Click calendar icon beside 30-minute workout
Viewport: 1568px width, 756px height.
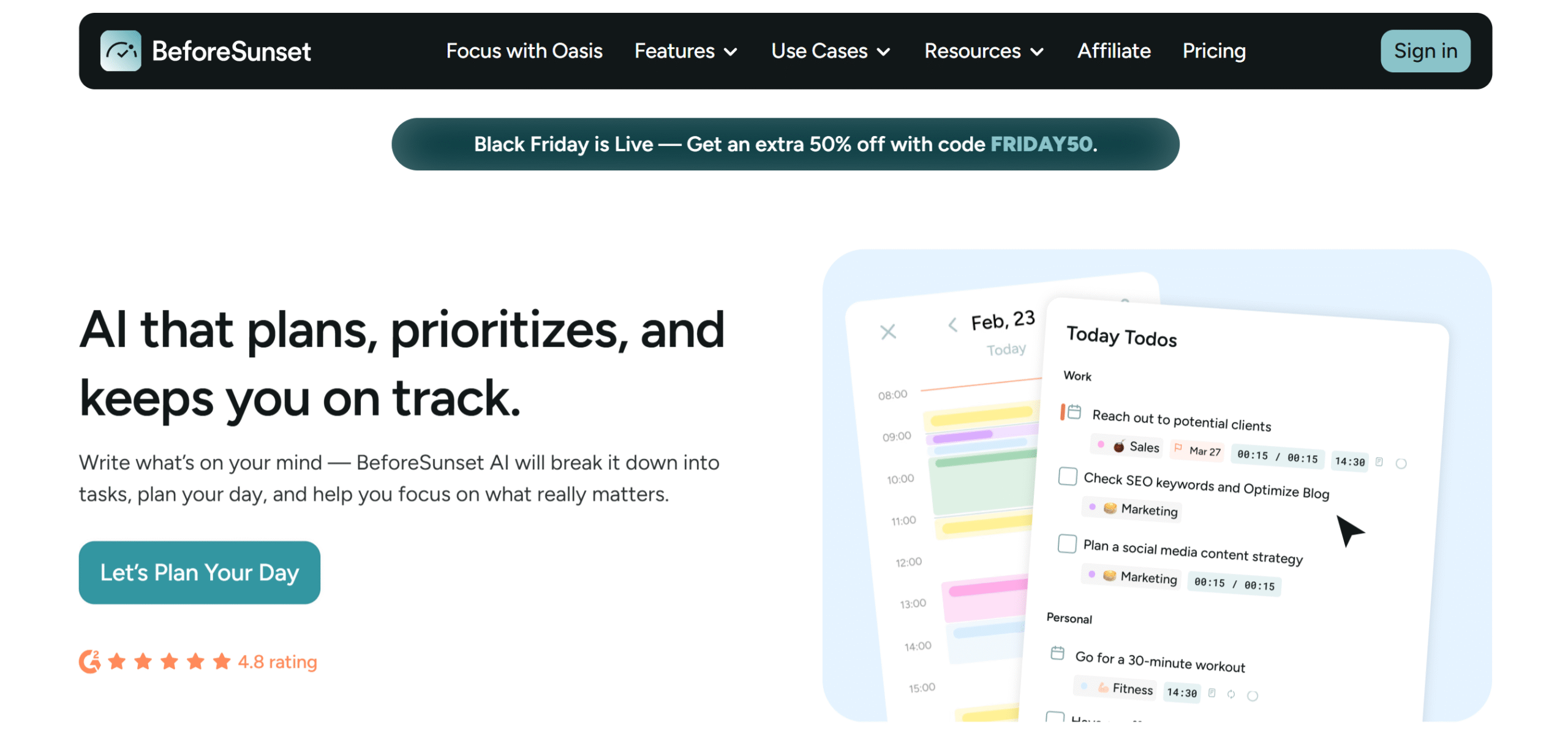coord(1057,652)
